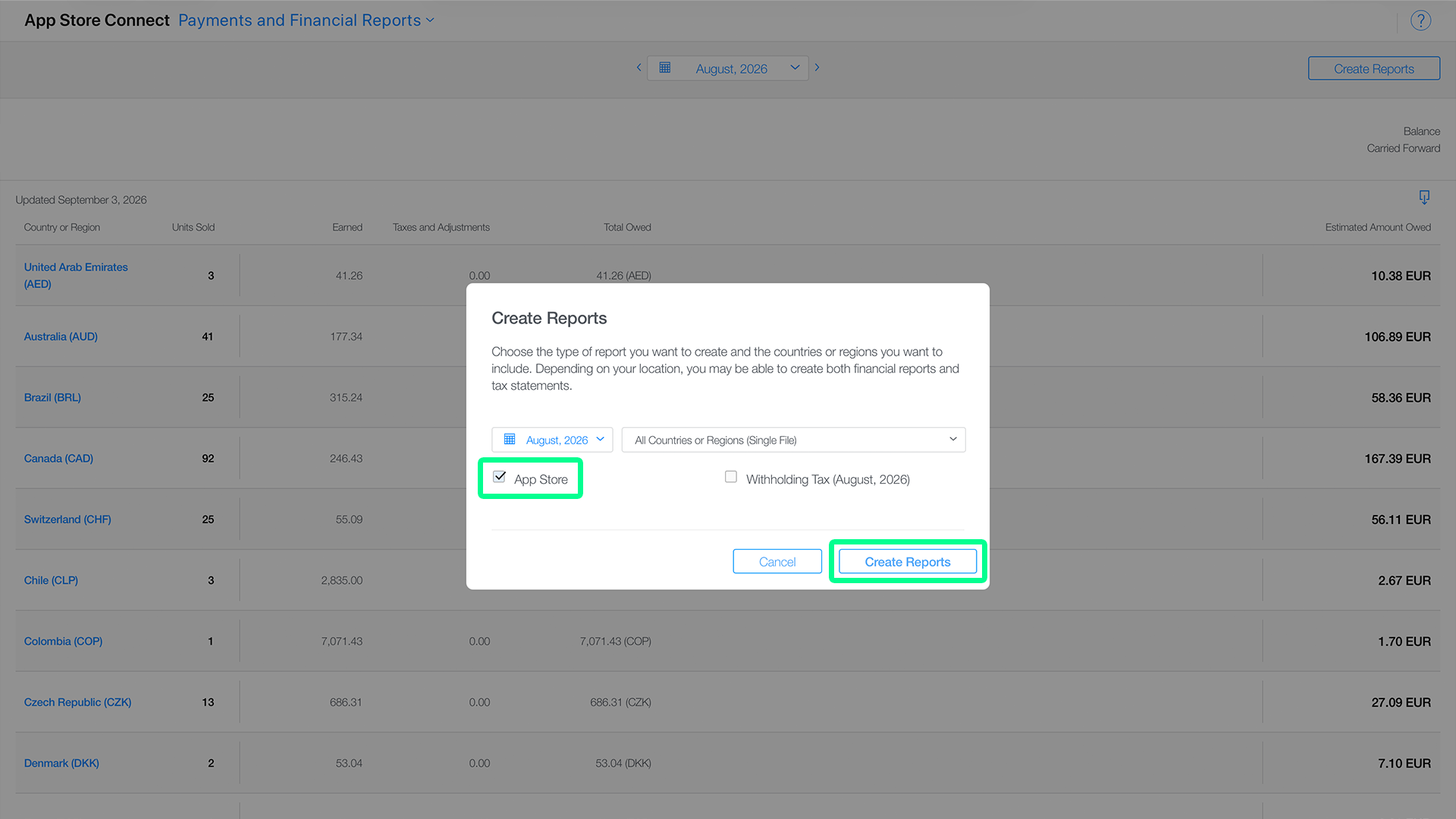1456x819 pixels.
Task: Click Create Reports button in the dialog
Action: pos(908,562)
